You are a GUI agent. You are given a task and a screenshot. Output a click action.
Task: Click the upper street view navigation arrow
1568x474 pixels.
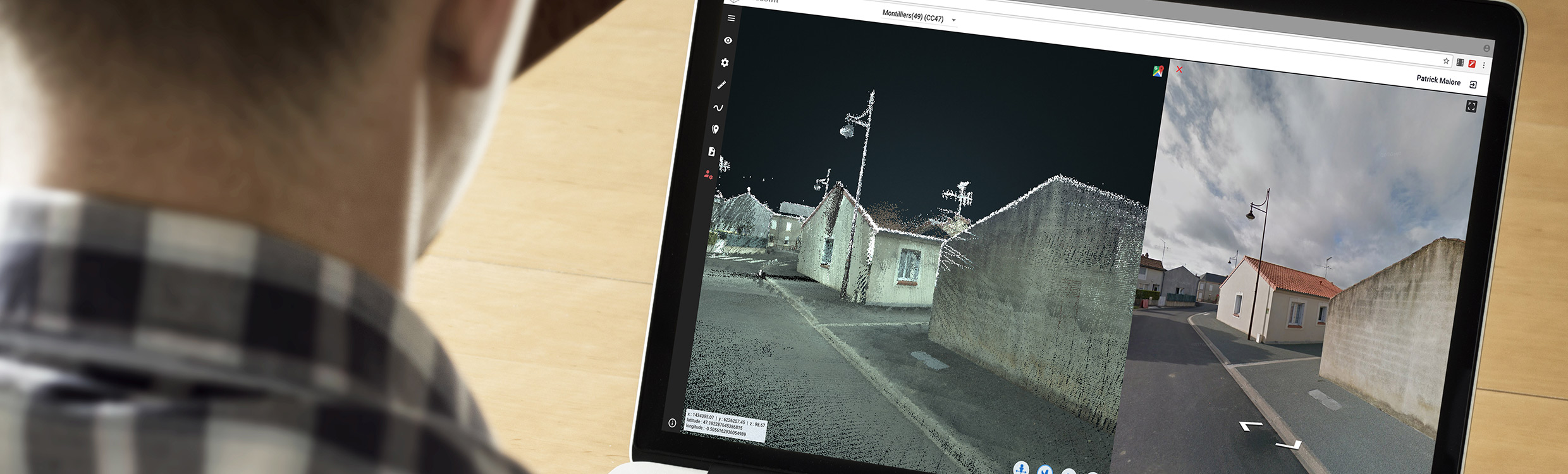click(1250, 427)
